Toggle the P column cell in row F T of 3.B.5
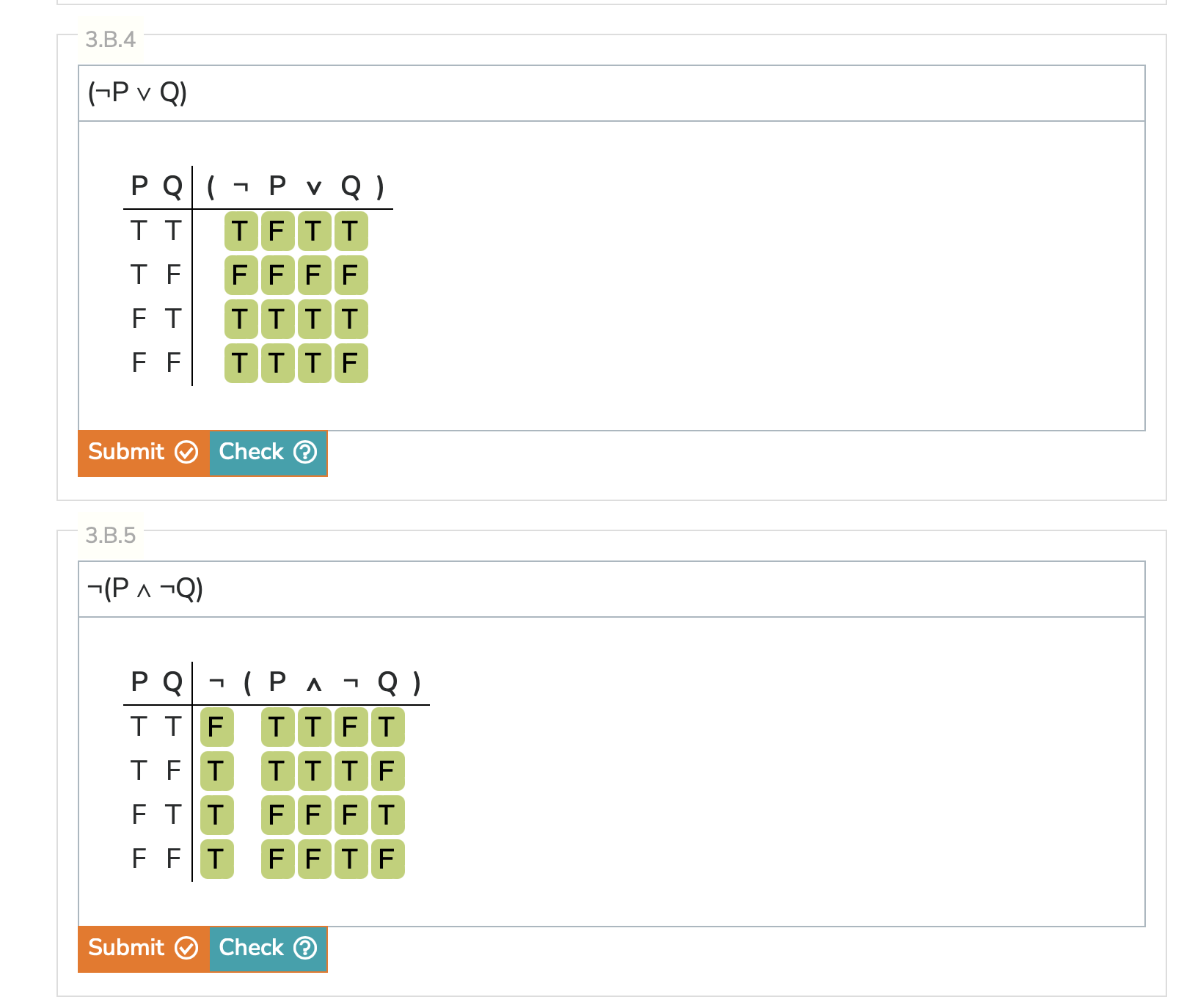This screenshot has height=1008, width=1184. click(276, 814)
